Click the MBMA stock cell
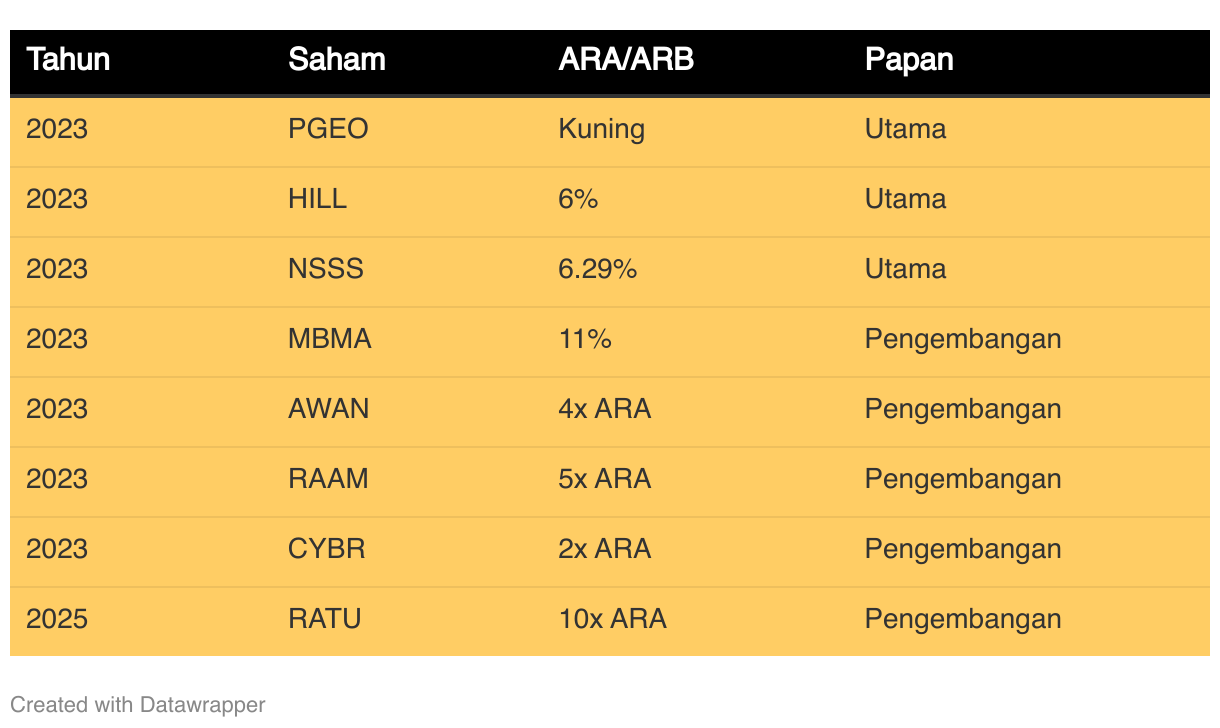Image resolution: width=1220 pixels, height=728 pixels. click(329, 339)
